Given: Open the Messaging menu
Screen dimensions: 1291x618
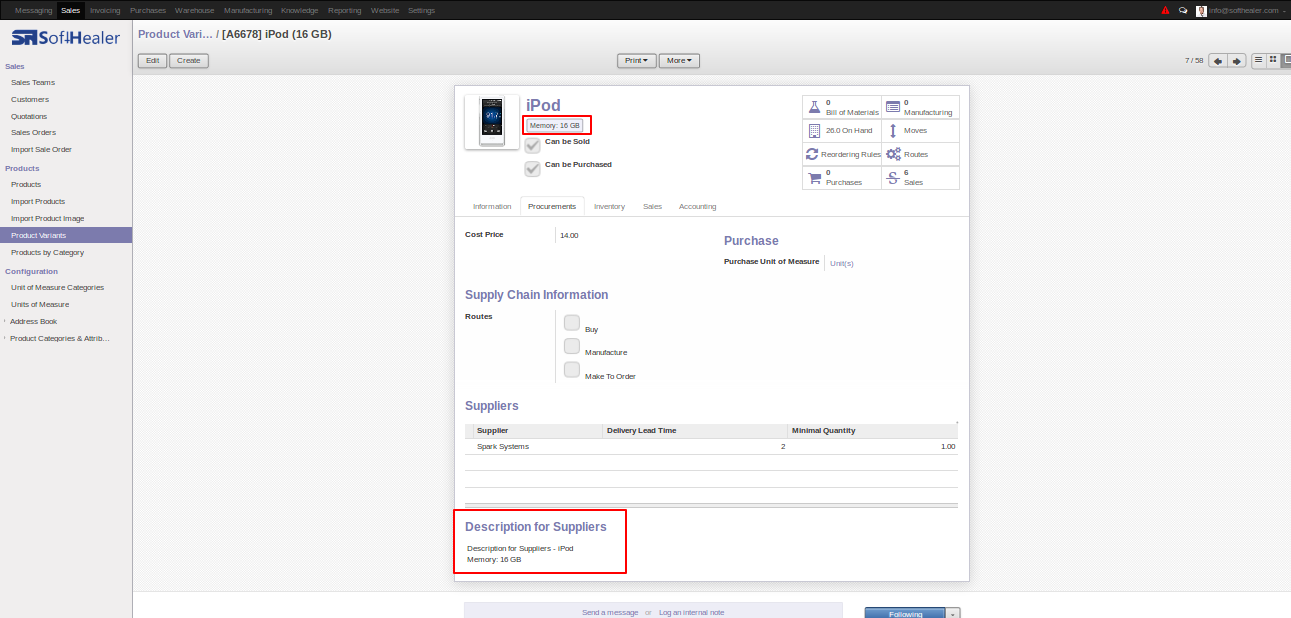Looking at the screenshot, I should tap(34, 10).
